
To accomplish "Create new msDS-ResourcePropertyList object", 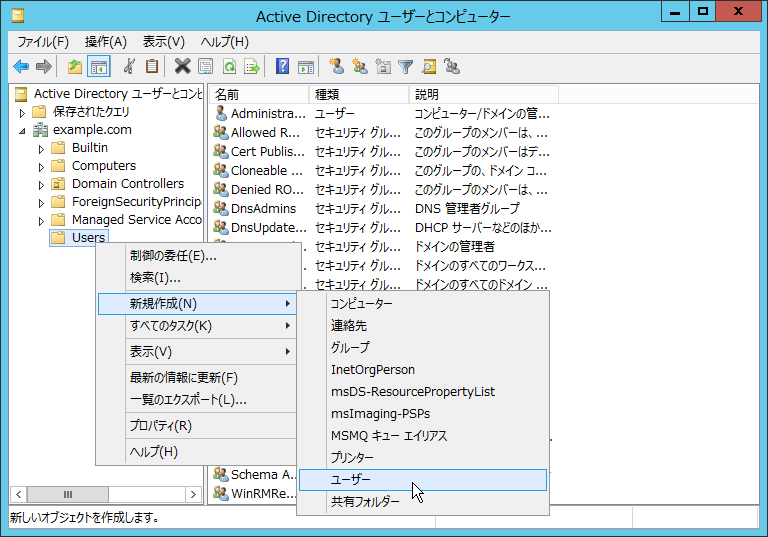I will [423, 391].
